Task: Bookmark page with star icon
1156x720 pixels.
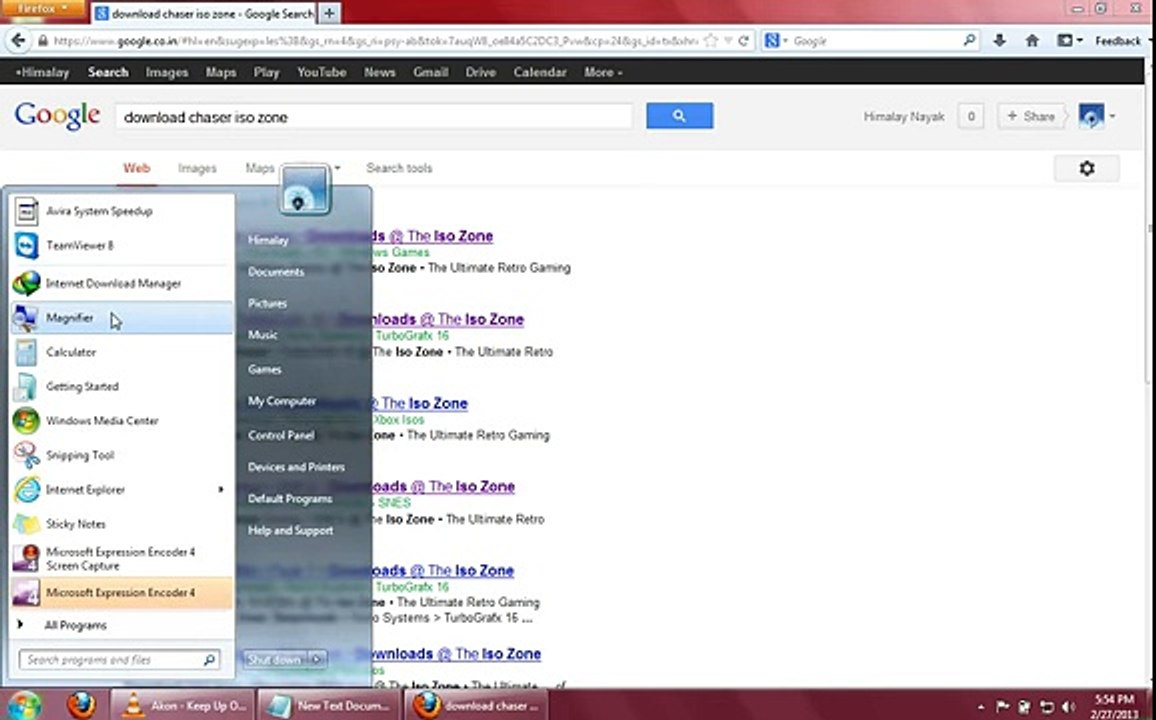Action: [711, 41]
